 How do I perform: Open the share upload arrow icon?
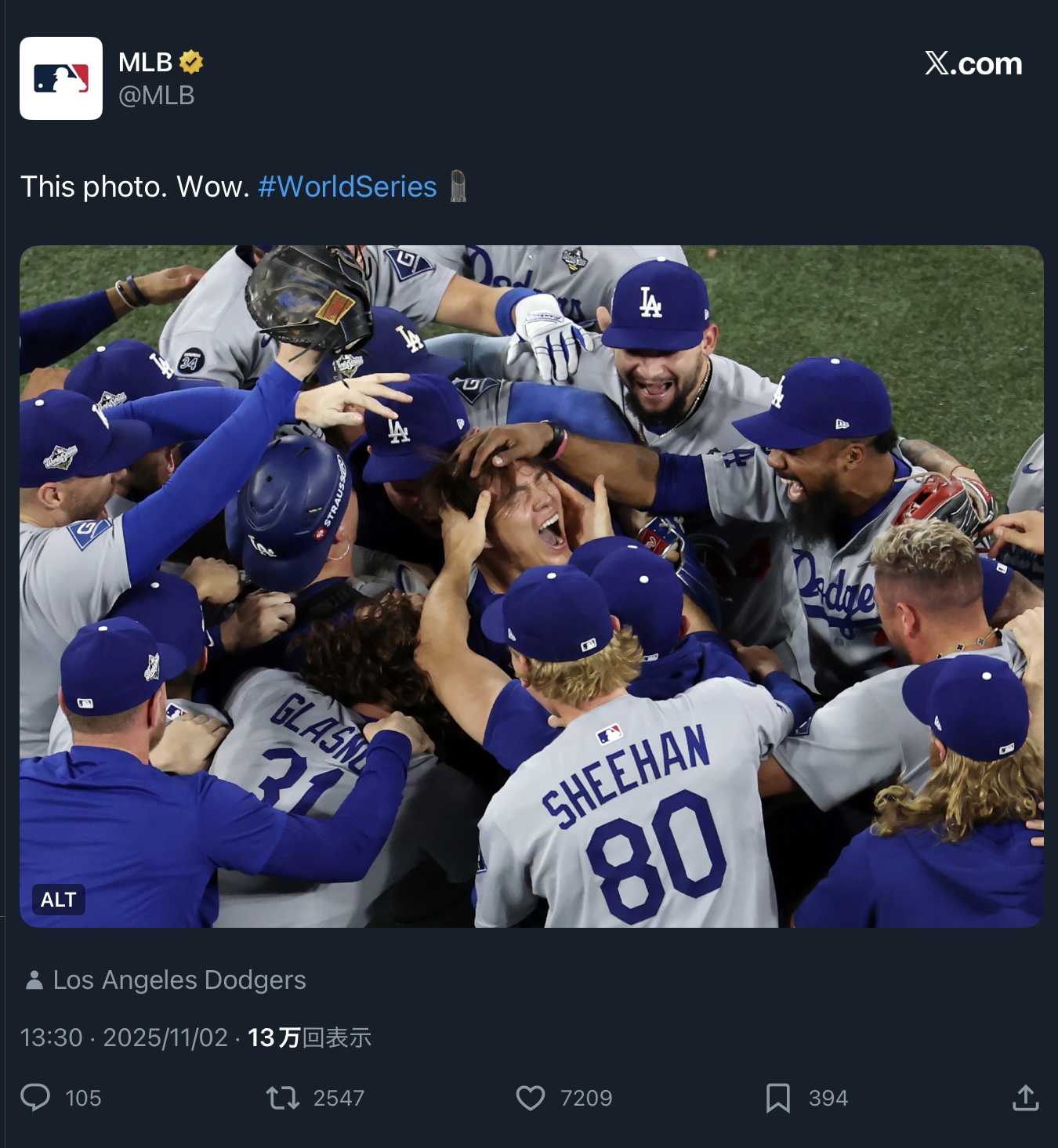(1025, 1097)
